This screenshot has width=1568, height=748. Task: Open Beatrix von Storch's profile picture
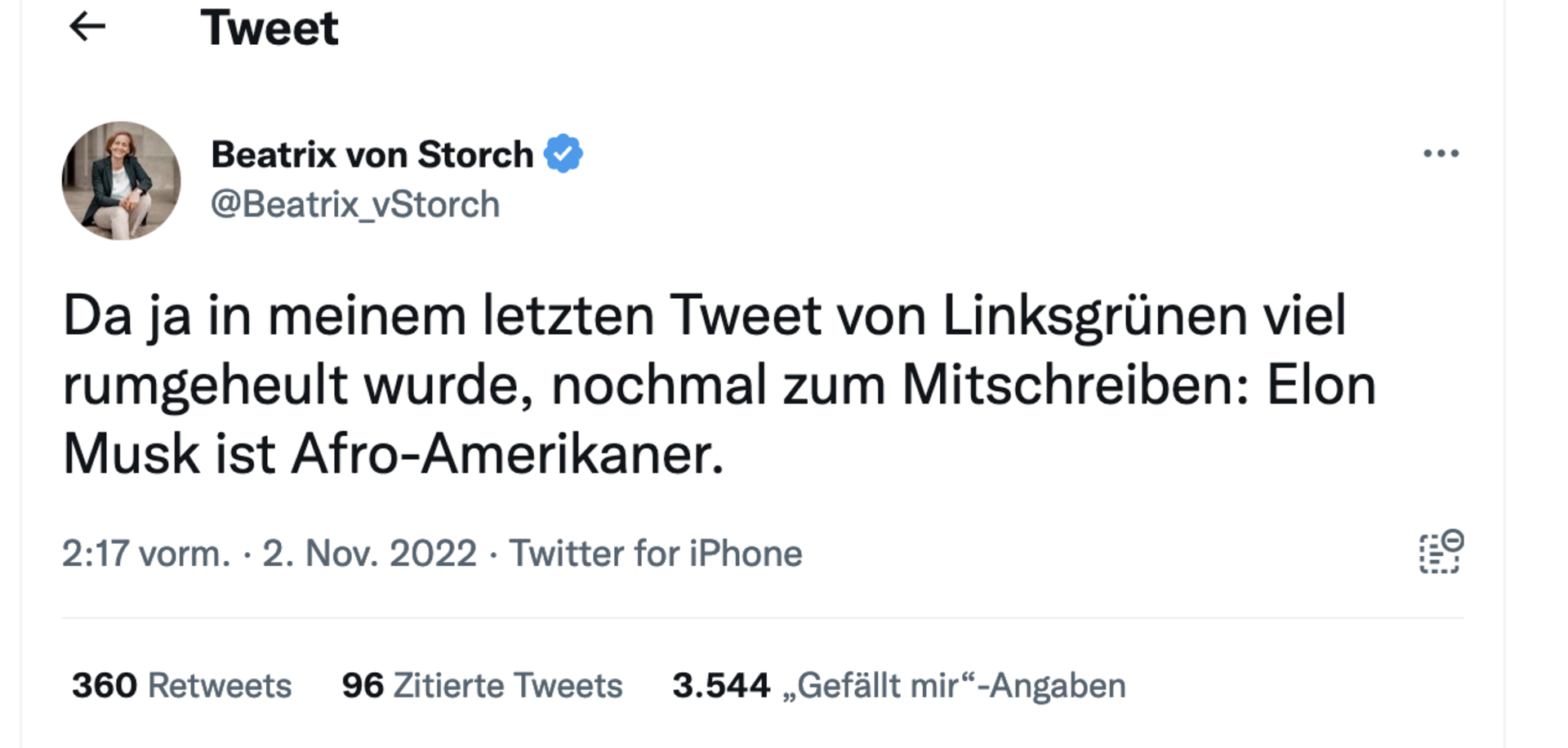pyautogui.click(x=121, y=180)
